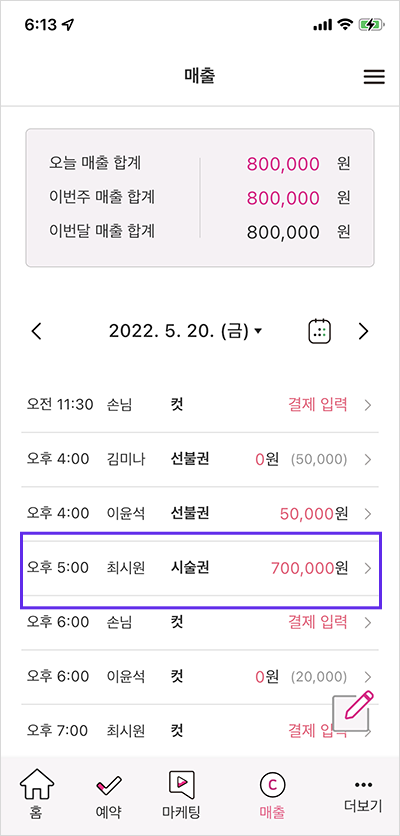Tap the 이번달 매출 합계 row

[x=200, y=232]
